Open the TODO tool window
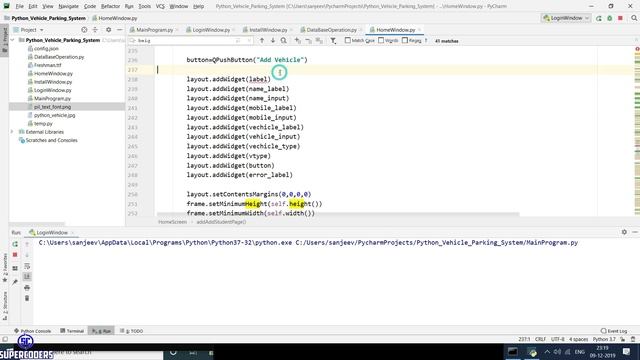Screen dimensions: 640x360 131,331
